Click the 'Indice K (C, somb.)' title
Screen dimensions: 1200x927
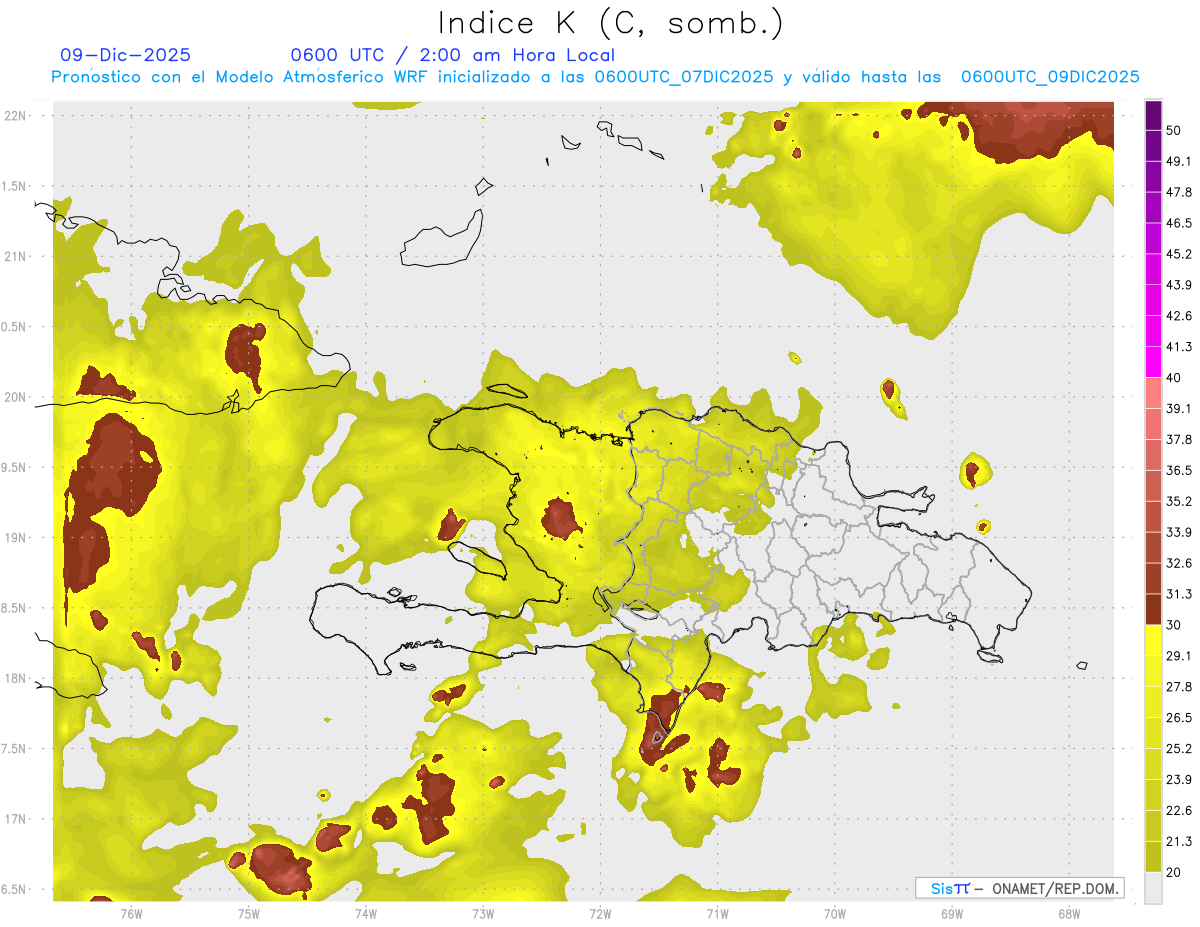pyautogui.click(x=611, y=22)
